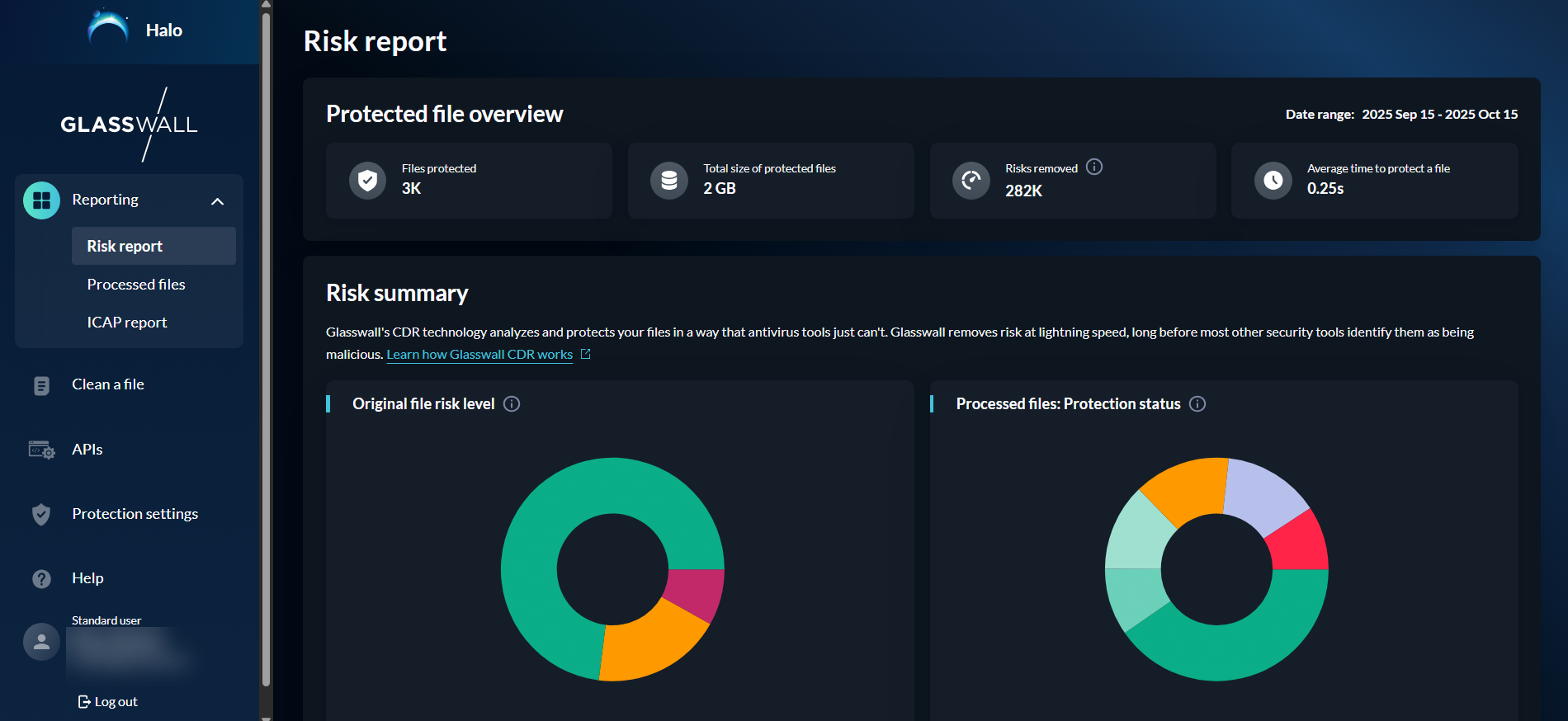Click the Reporting grid icon in sidebar
This screenshot has width=1568, height=721.
point(41,200)
